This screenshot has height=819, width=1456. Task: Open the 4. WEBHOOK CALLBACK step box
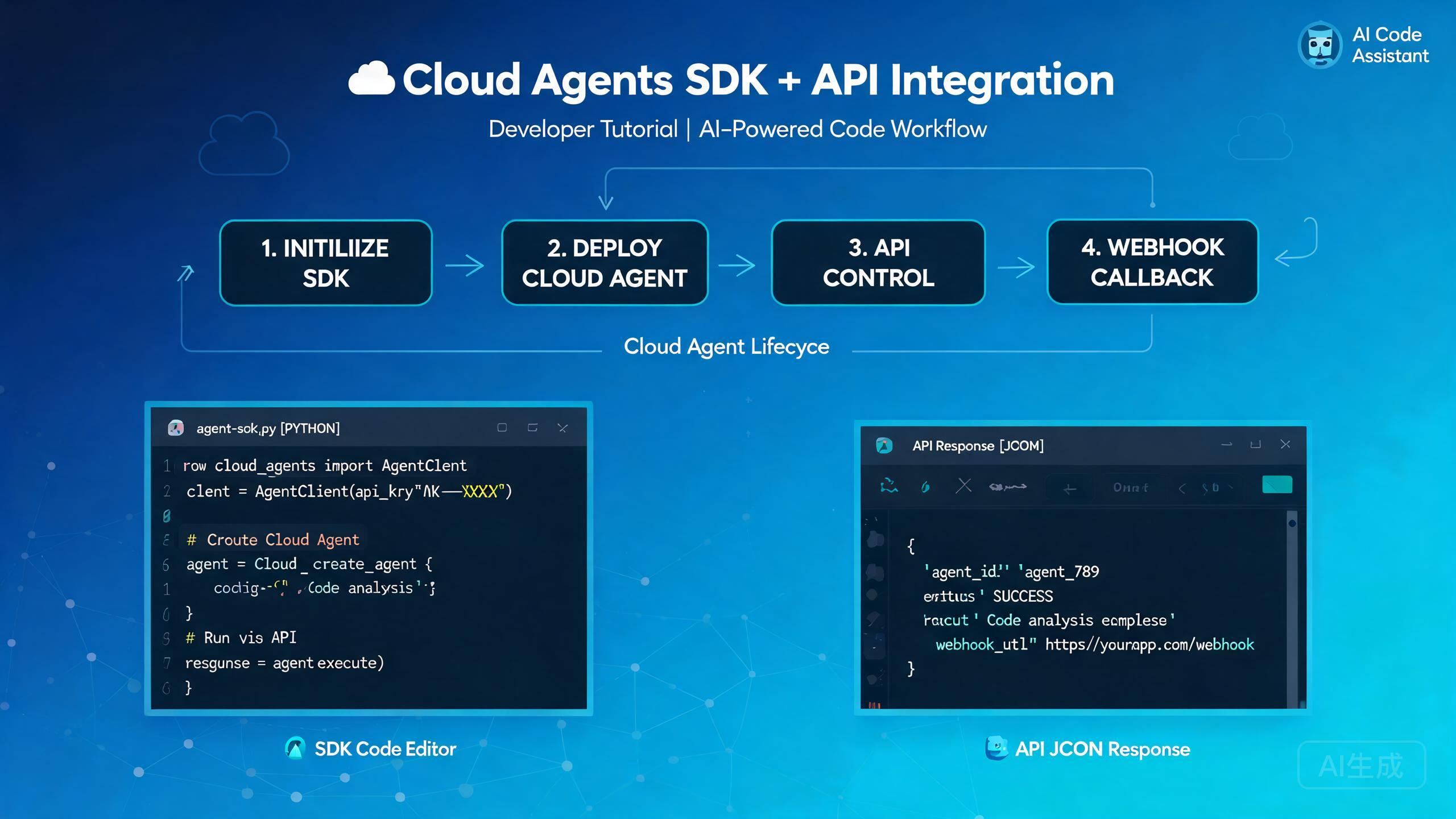tap(1152, 262)
